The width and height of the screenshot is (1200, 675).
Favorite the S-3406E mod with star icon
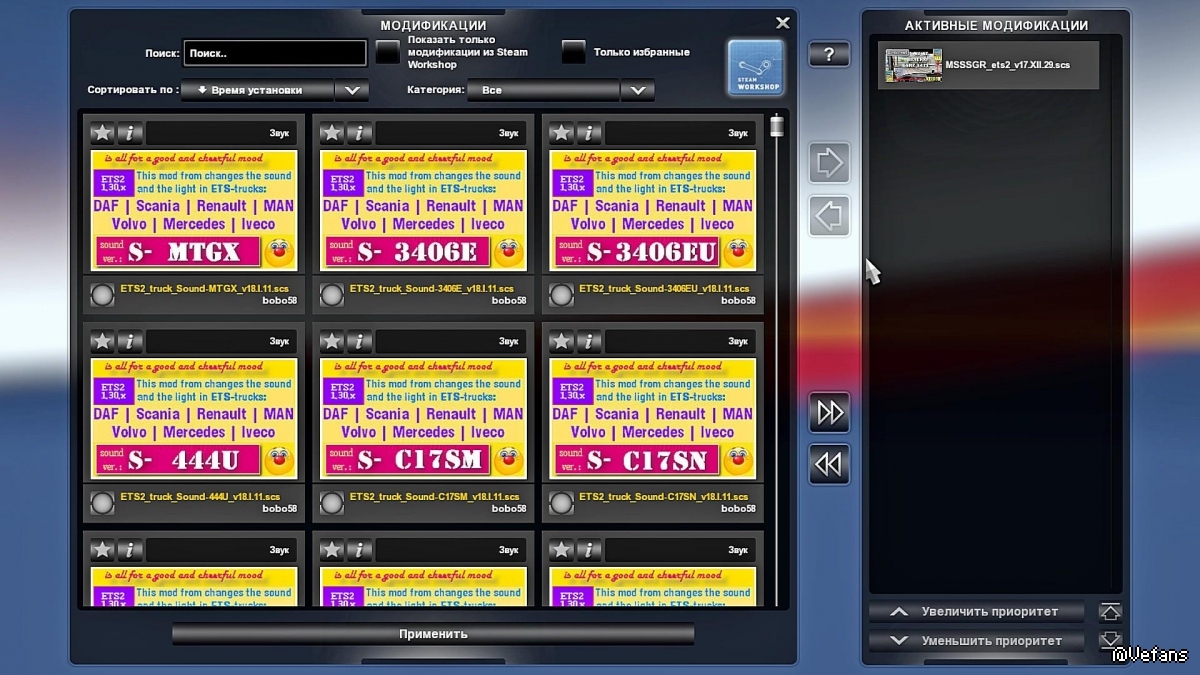[x=332, y=133]
